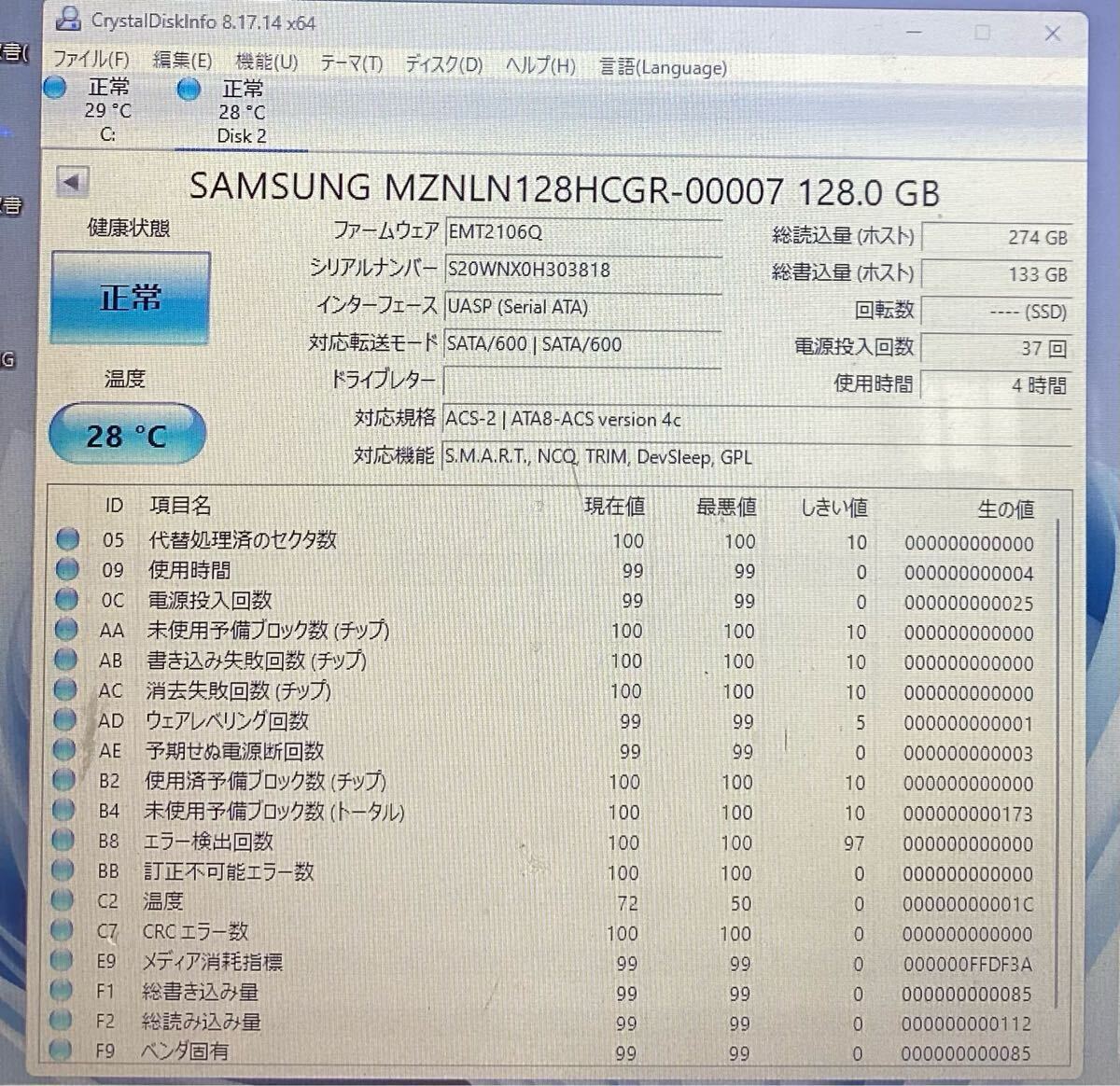Click raw value 00000000001C of 温度
The width and height of the screenshot is (1120, 1086).
pos(968,904)
